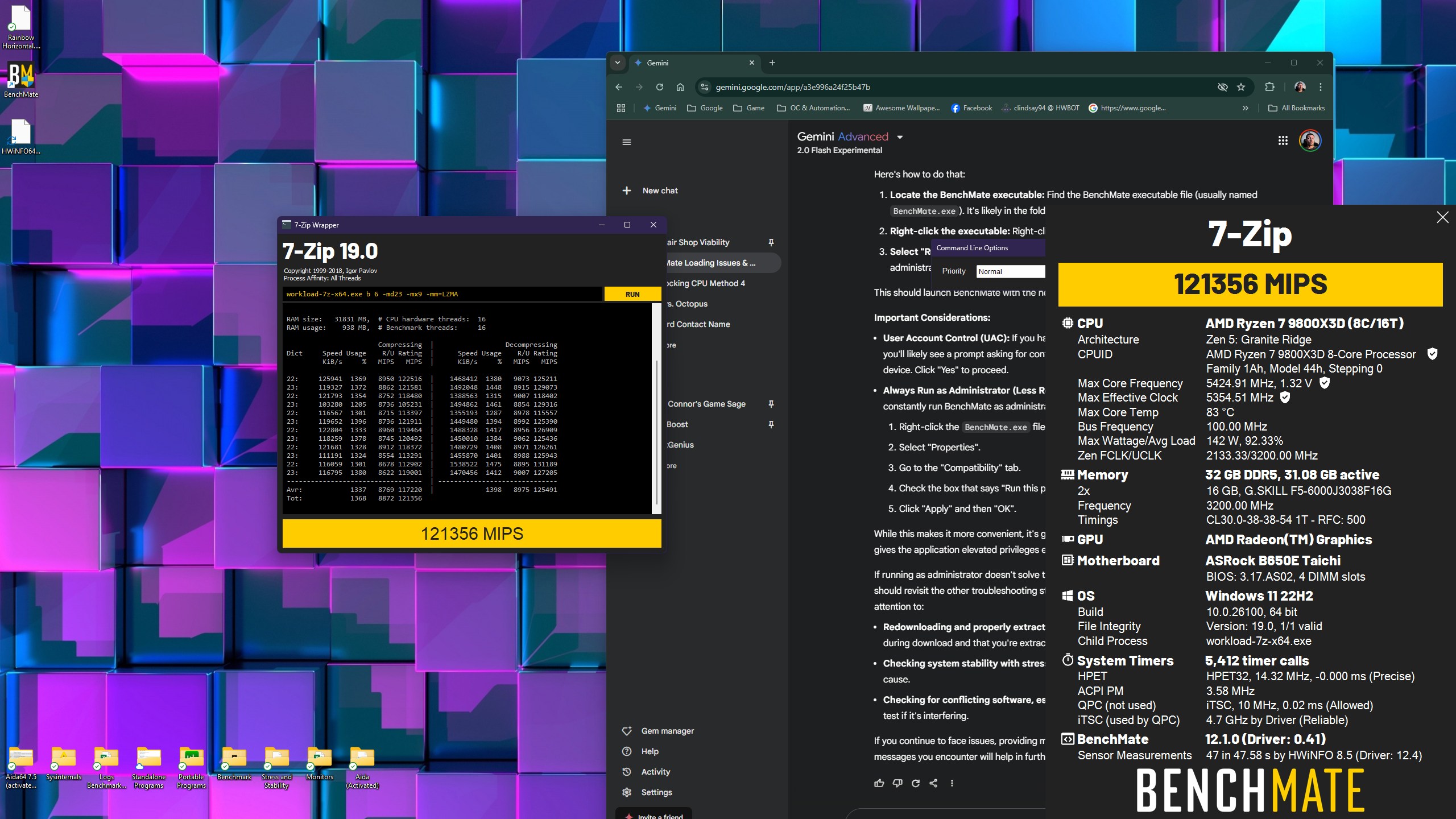Open Google apps grid in Gemini

(1283, 140)
